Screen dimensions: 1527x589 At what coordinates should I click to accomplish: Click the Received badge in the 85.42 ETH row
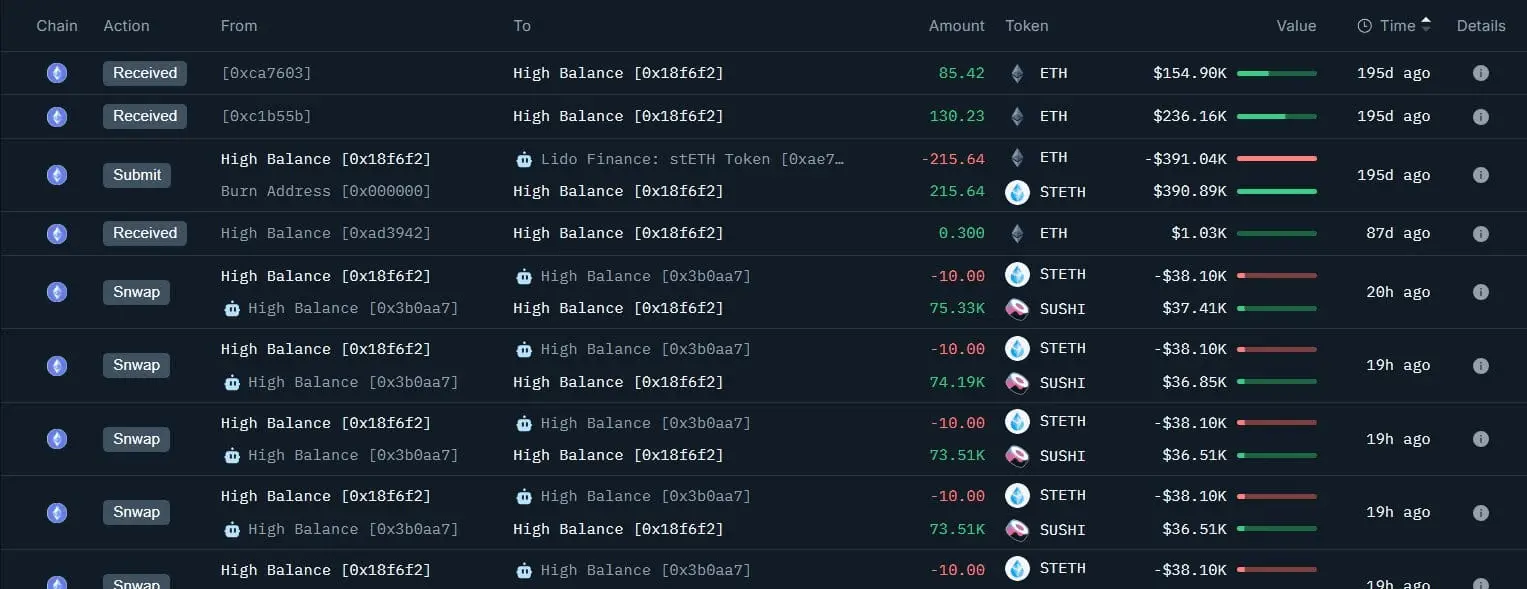tap(145, 73)
